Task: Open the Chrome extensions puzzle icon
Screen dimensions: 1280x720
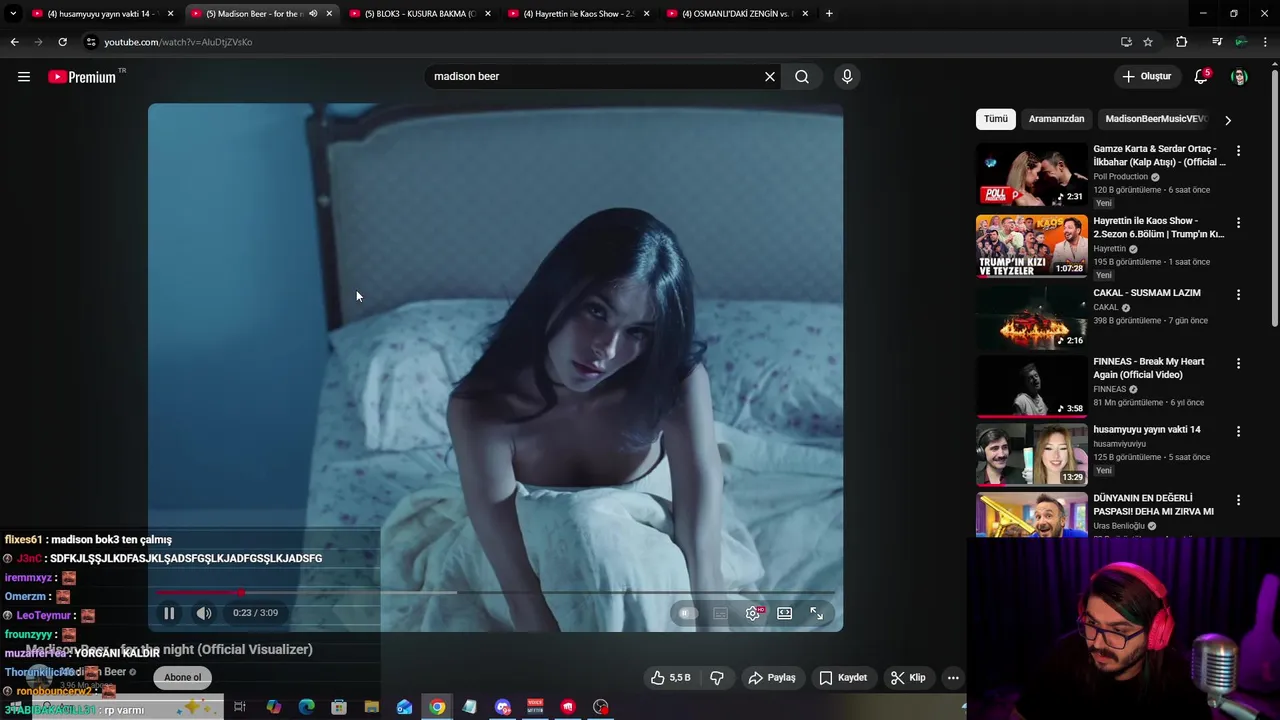Action: pyautogui.click(x=1182, y=42)
